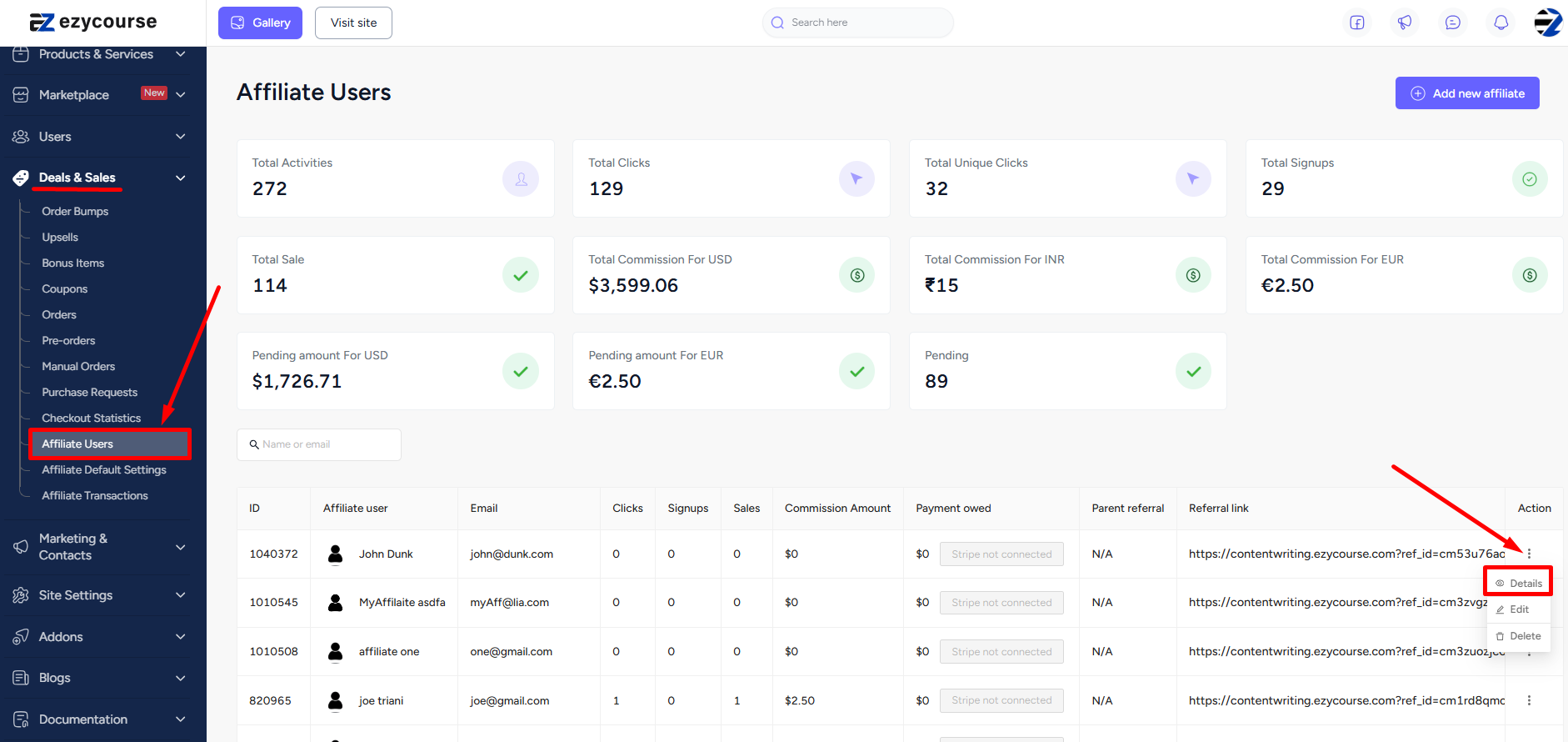The image size is (1568, 742).
Task: Choose Delete in the action menu
Action: [x=1518, y=636]
